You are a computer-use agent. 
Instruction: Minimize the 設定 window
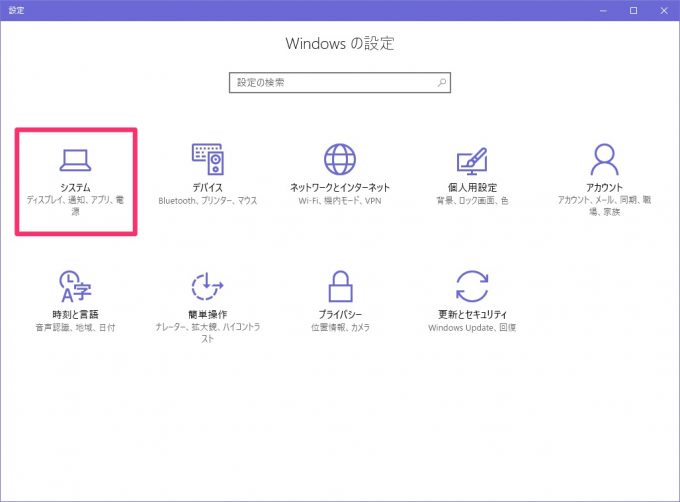click(603, 10)
